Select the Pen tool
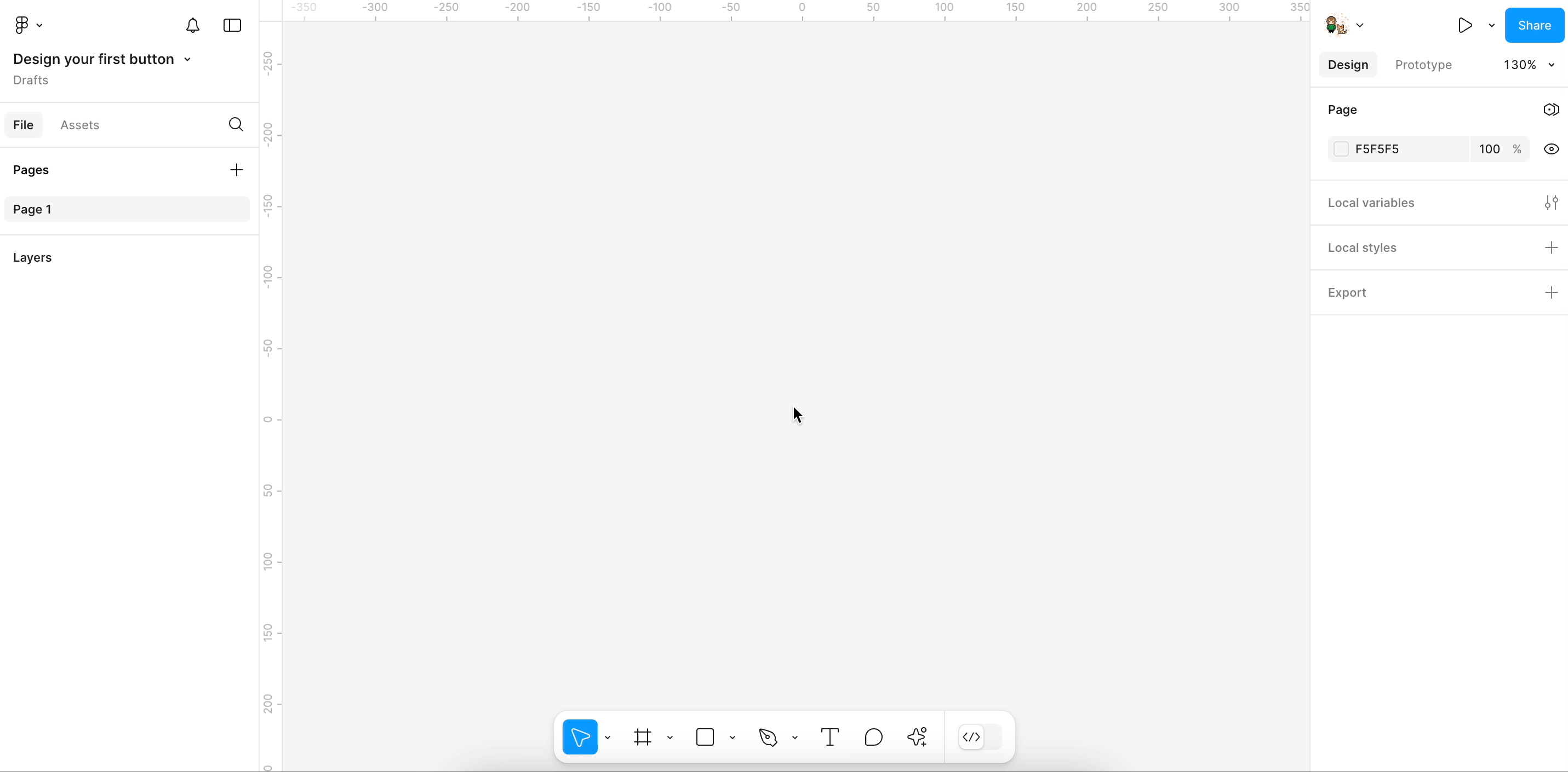The image size is (1568, 772). (x=768, y=738)
